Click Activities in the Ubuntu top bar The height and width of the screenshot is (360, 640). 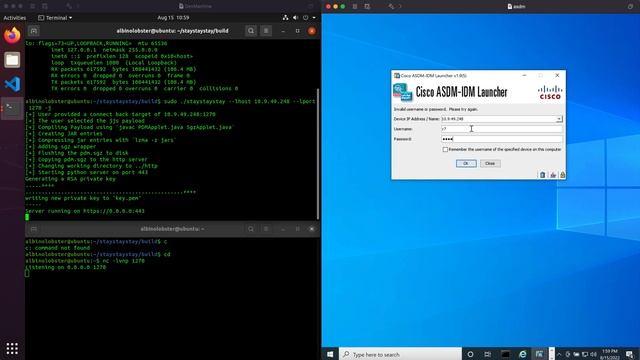pyautogui.click(x=15, y=18)
